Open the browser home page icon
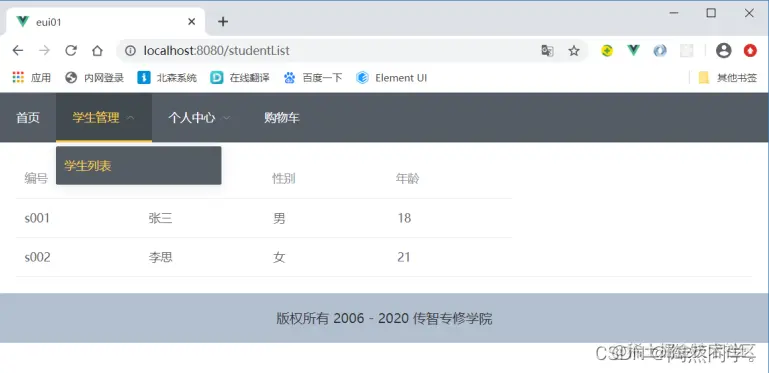Viewport: 769px width, 373px height. pyautogui.click(x=98, y=50)
